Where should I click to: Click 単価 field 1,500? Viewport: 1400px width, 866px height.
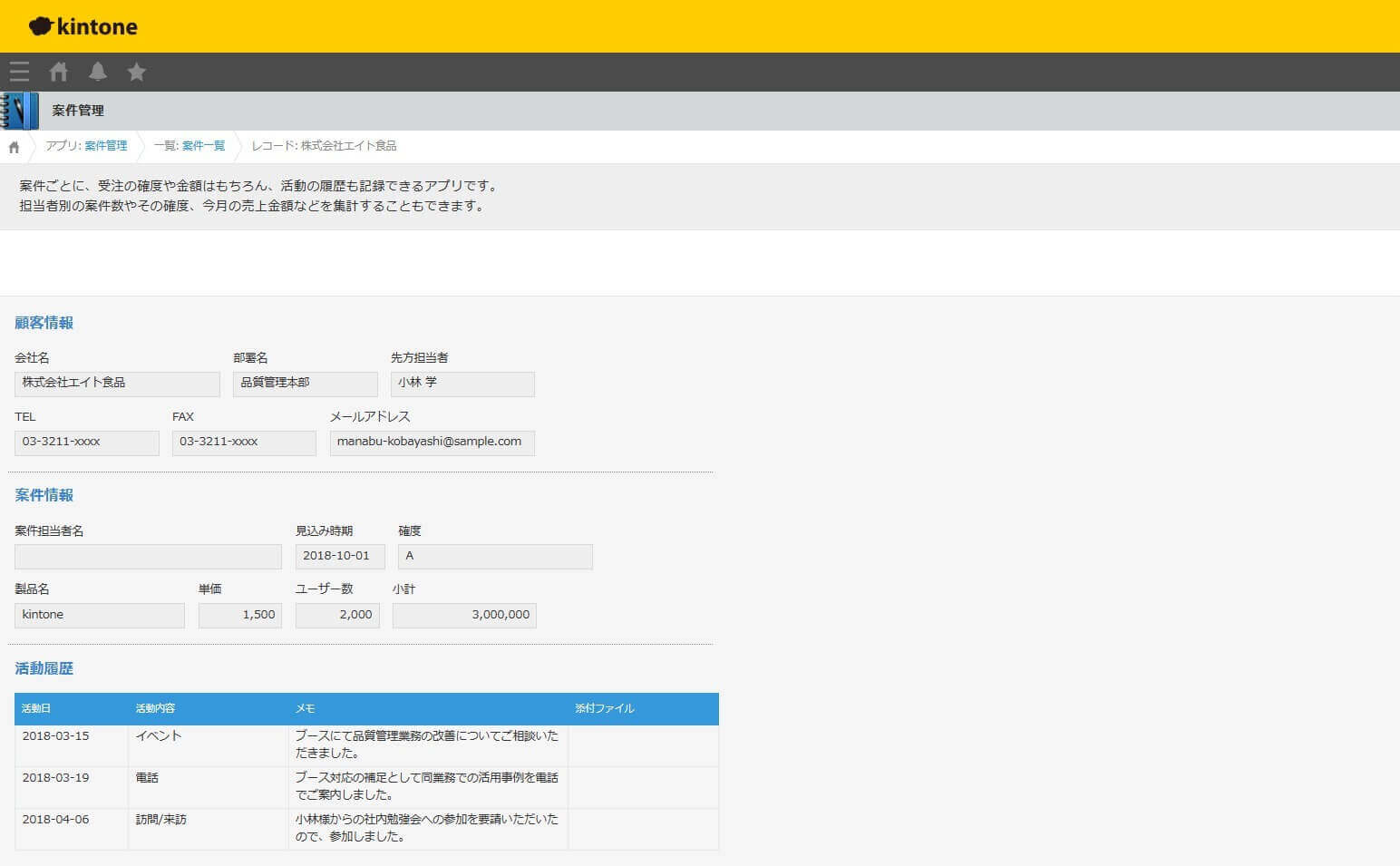point(240,615)
